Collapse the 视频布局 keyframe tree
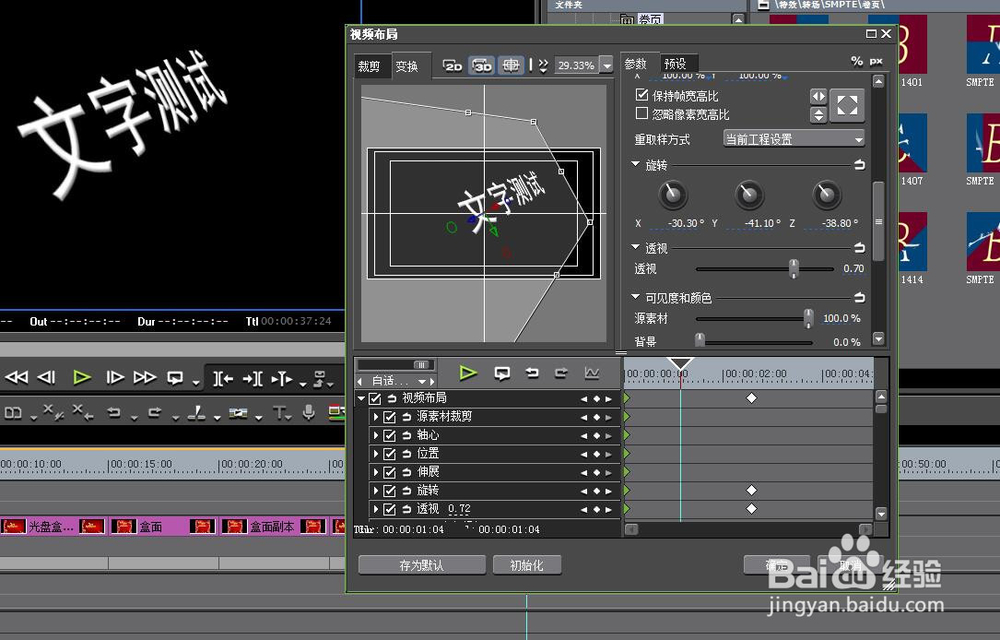The width and height of the screenshot is (1000, 640). [362, 398]
